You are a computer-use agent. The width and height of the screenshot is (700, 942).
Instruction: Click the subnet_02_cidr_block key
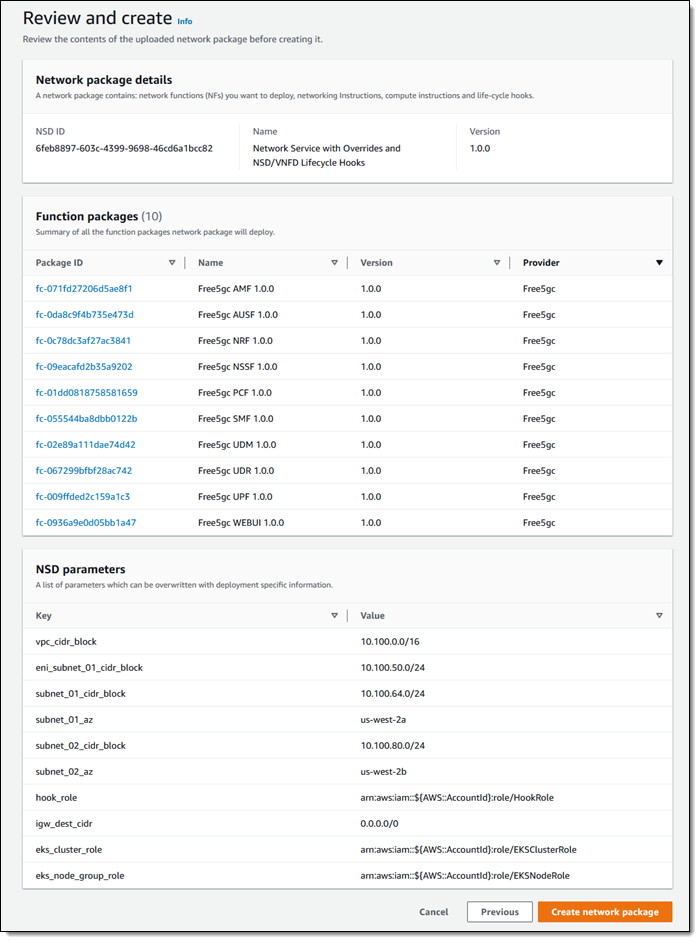pyautogui.click(x=81, y=746)
